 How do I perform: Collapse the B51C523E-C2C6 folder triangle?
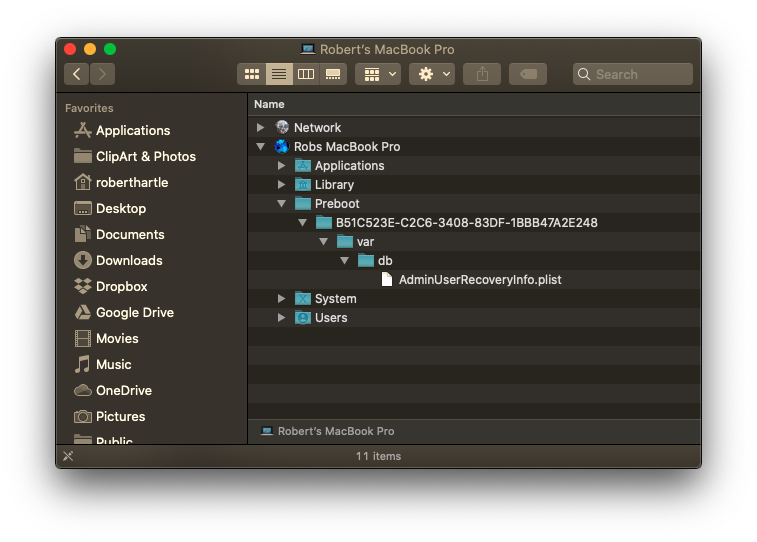(x=302, y=222)
